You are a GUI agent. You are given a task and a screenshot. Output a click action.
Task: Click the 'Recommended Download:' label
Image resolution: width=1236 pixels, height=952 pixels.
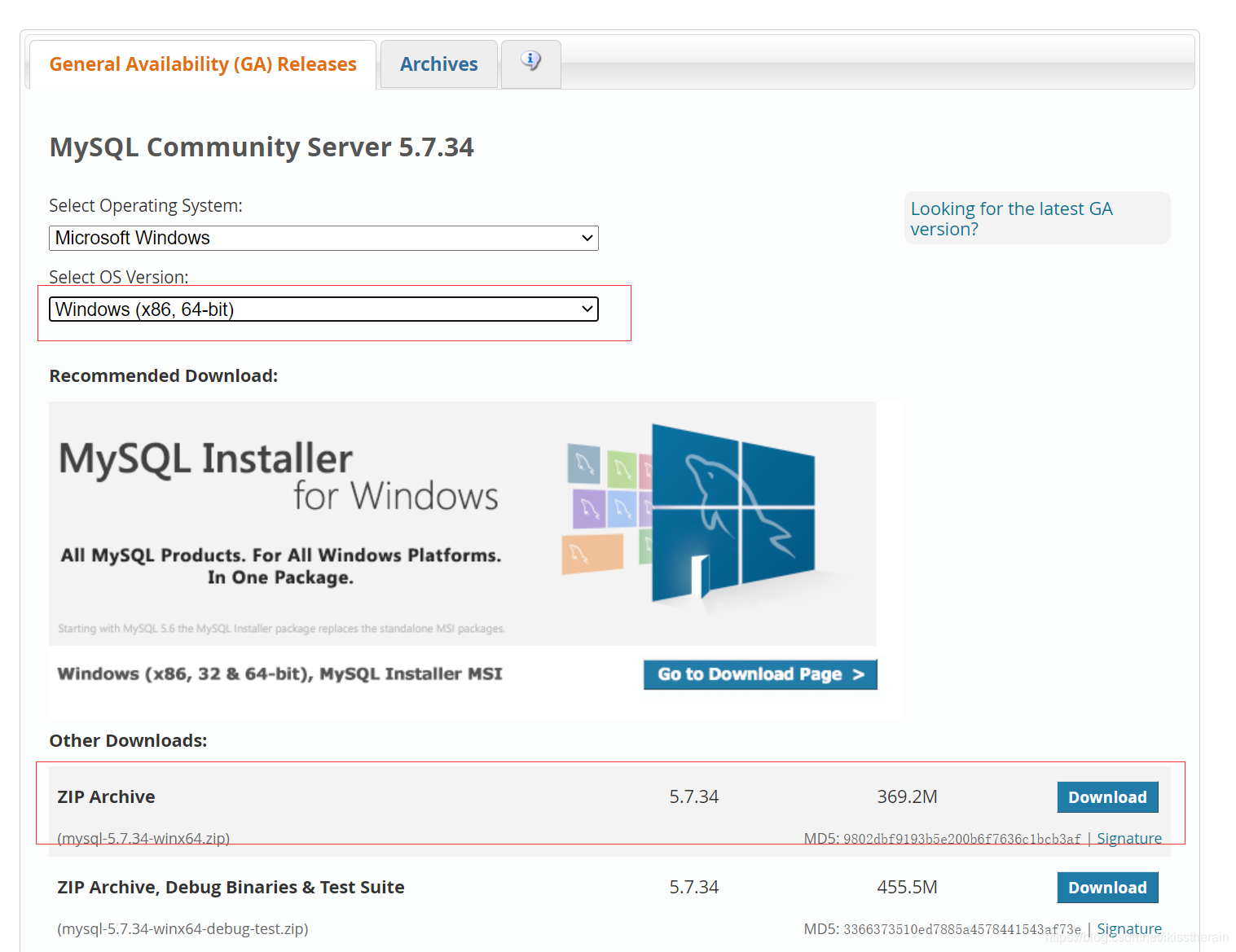pos(164,375)
